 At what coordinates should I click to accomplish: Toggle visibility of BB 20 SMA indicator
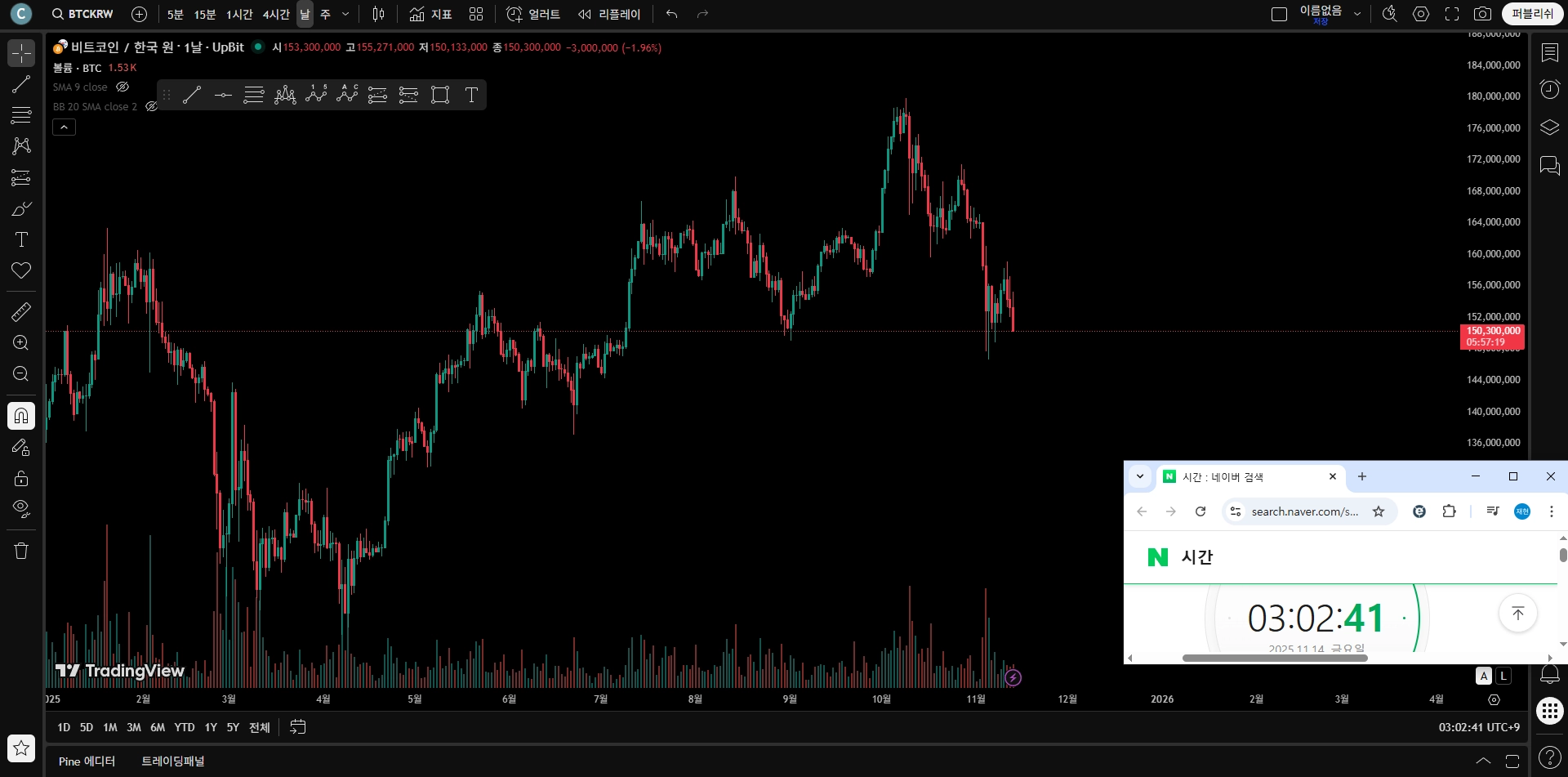pyautogui.click(x=151, y=106)
